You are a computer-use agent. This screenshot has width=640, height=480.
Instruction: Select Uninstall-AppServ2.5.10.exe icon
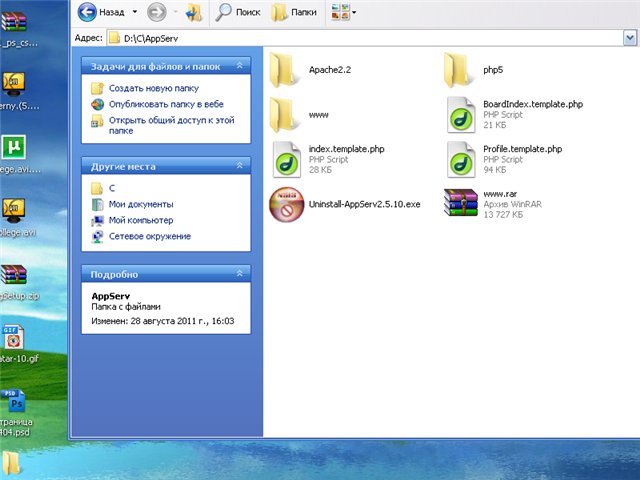pyautogui.click(x=287, y=204)
